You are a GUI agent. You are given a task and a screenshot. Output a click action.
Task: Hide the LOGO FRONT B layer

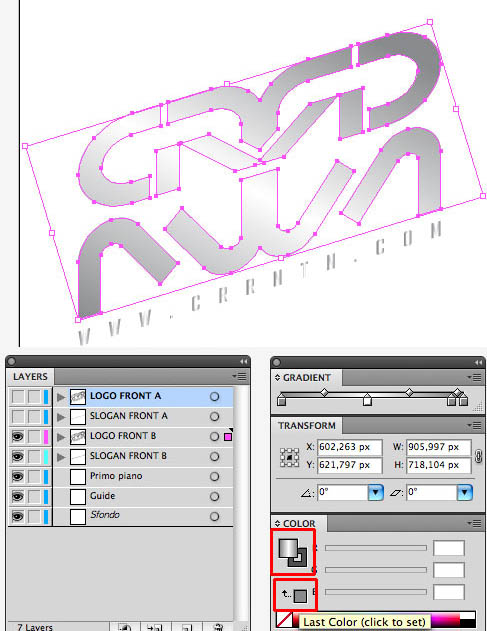click(18, 437)
